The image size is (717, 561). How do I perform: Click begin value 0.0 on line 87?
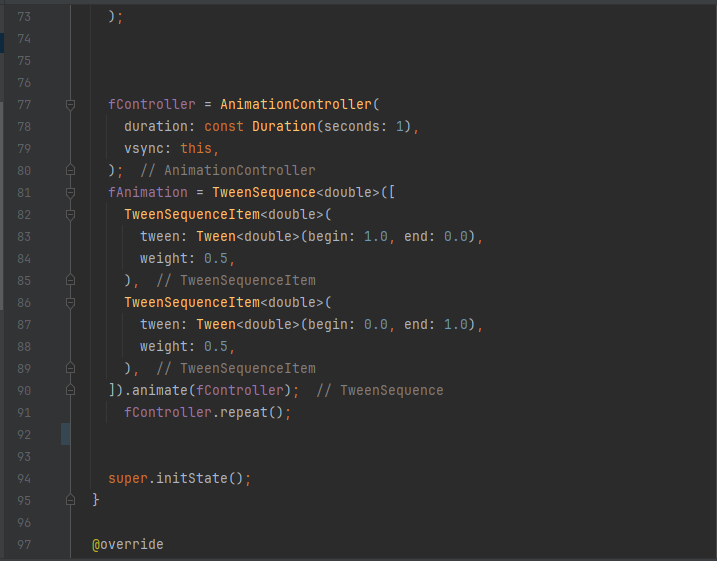375,325
